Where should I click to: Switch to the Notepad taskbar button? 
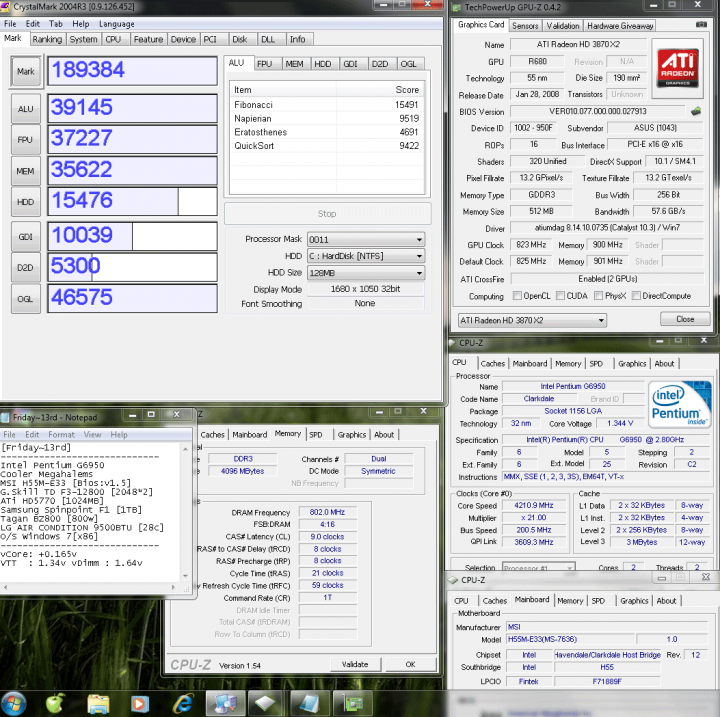point(309,704)
